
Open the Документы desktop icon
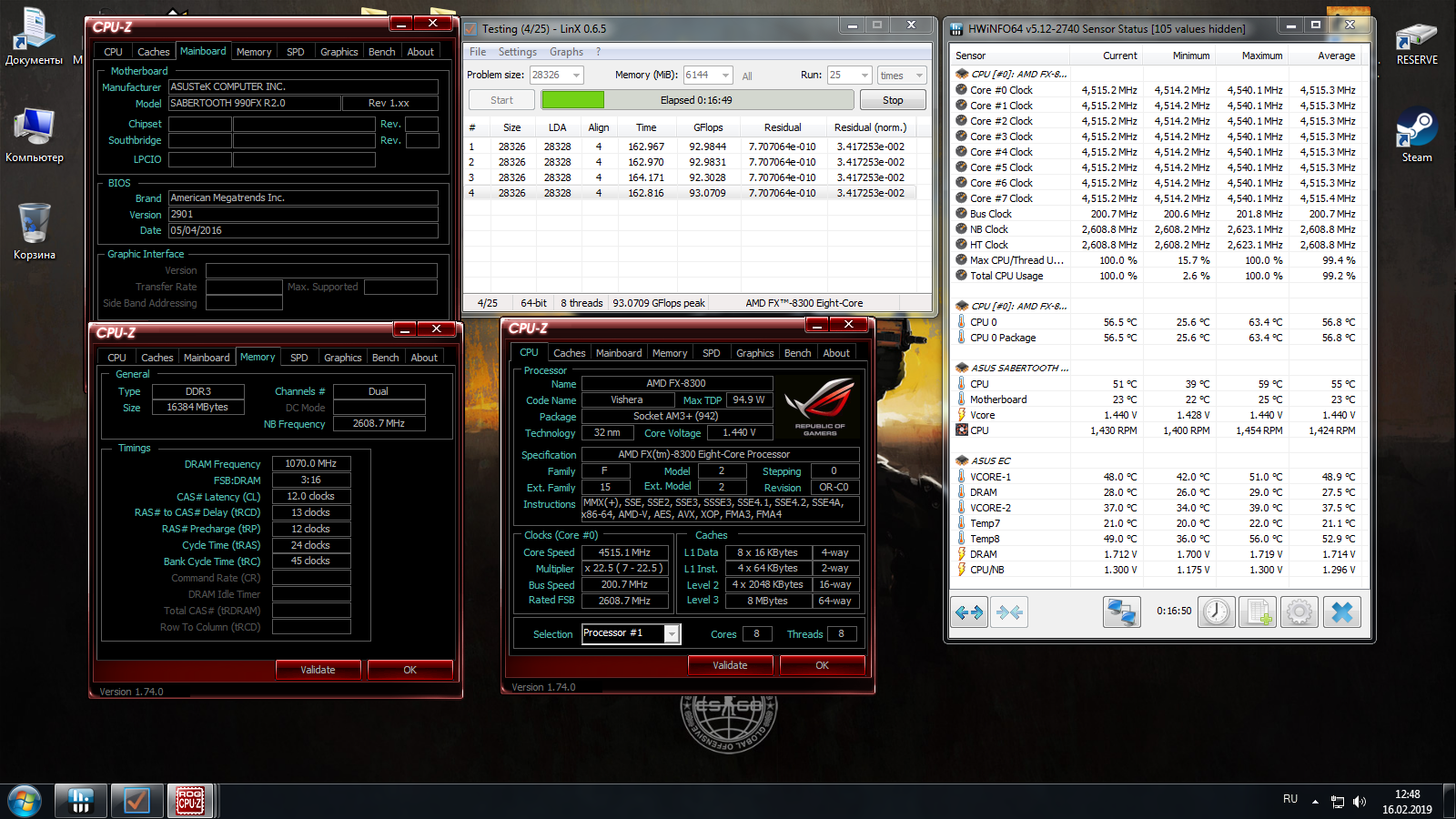(34, 36)
